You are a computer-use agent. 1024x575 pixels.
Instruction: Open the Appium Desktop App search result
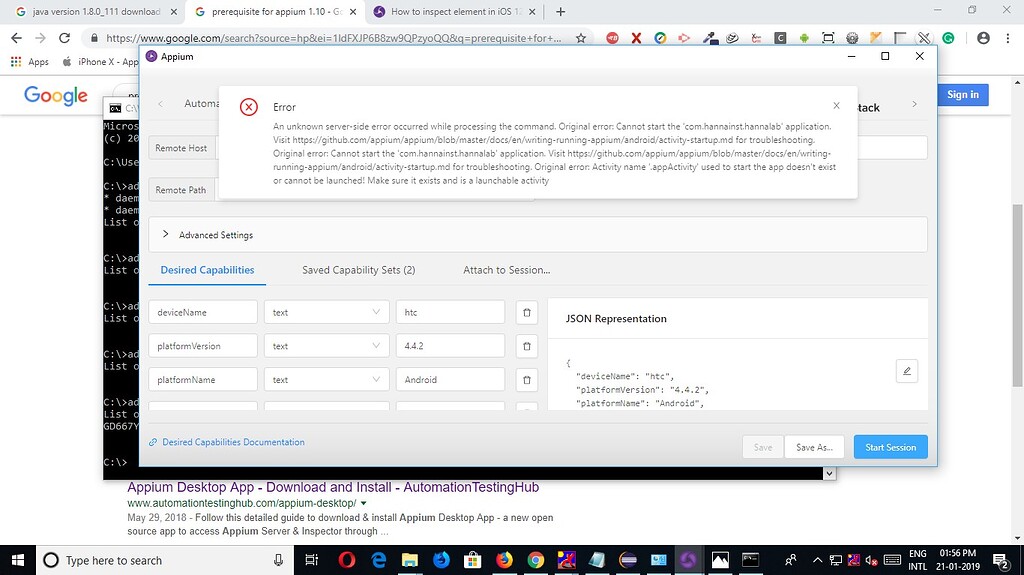[x=333, y=487]
